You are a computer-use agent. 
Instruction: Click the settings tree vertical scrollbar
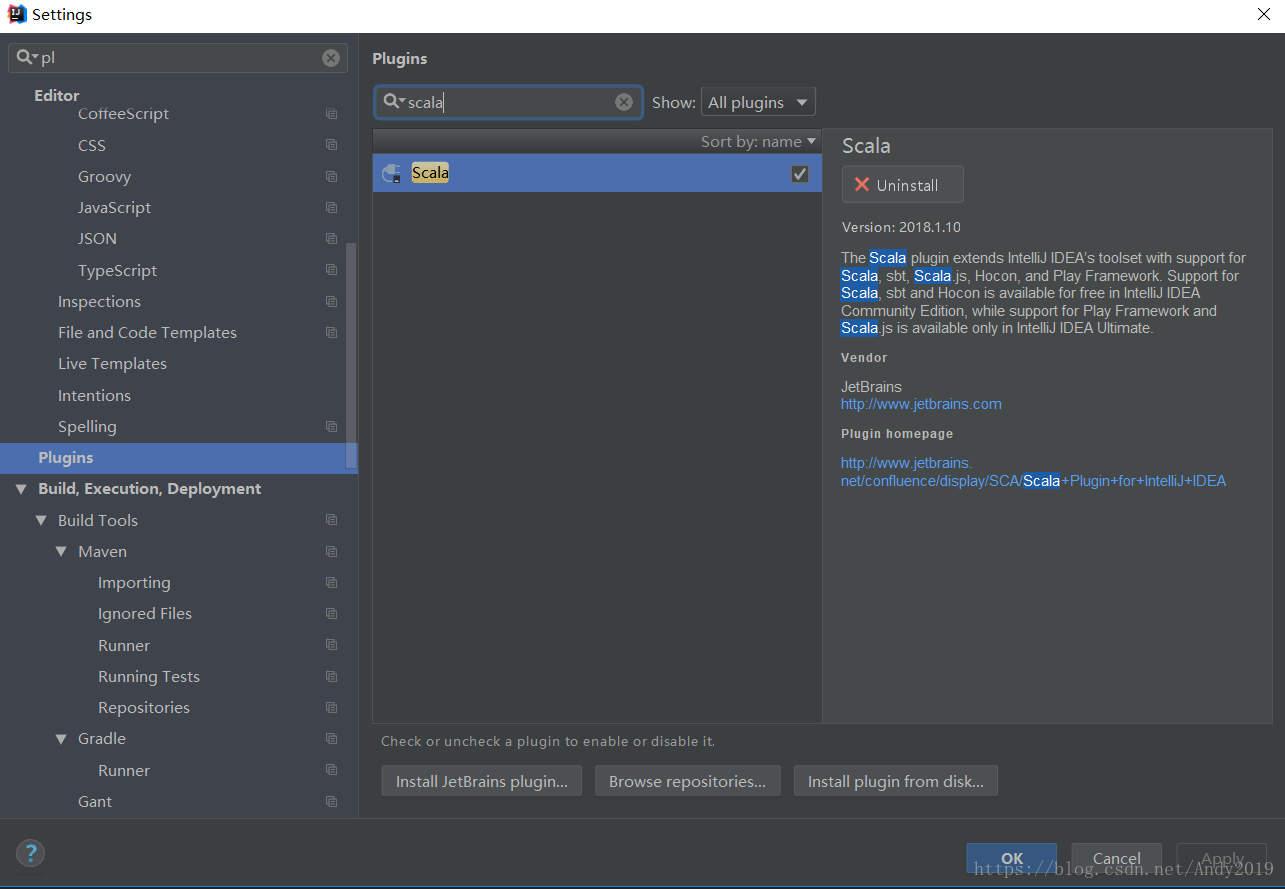pos(350,355)
